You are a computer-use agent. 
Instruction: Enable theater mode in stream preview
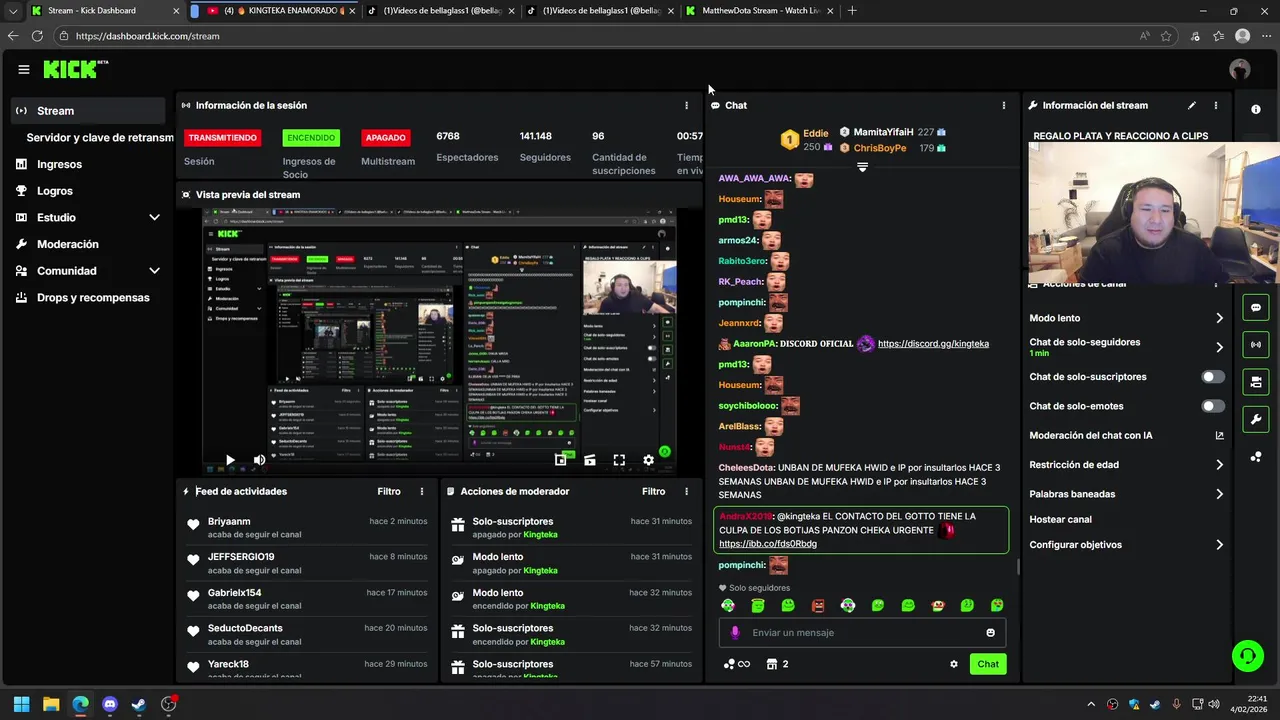coord(590,460)
